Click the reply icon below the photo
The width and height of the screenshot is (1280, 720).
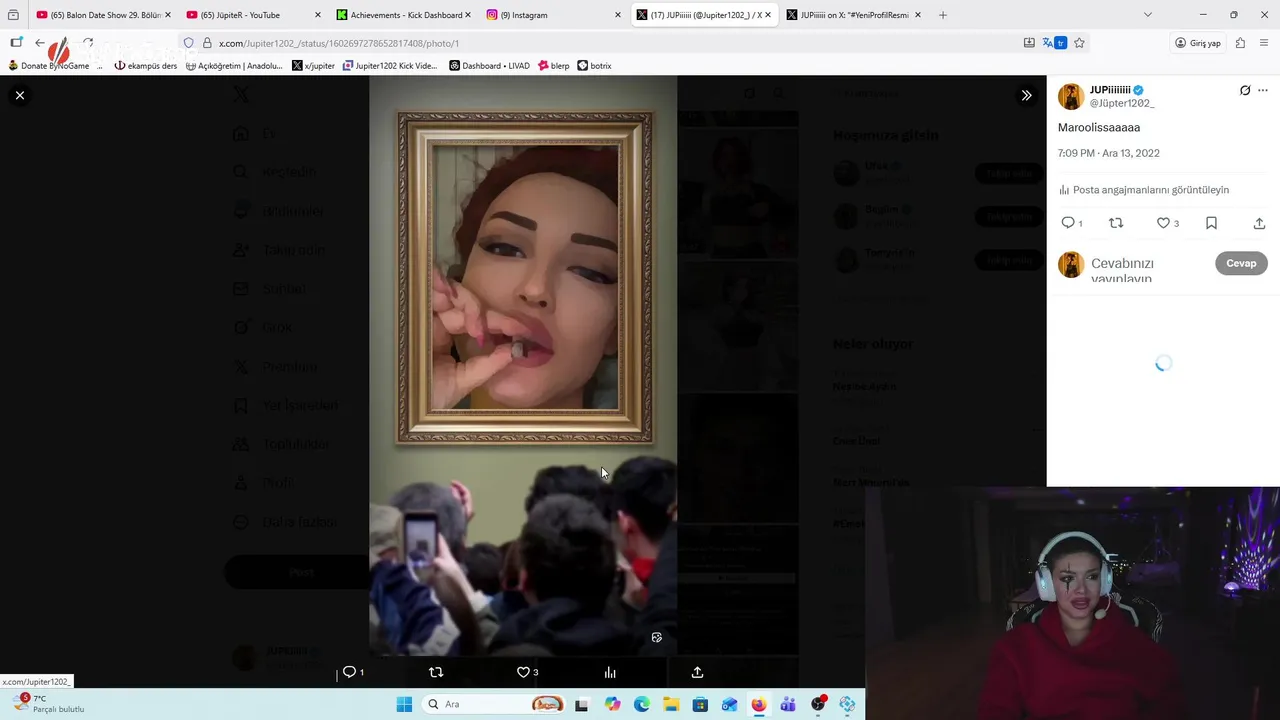(x=349, y=672)
